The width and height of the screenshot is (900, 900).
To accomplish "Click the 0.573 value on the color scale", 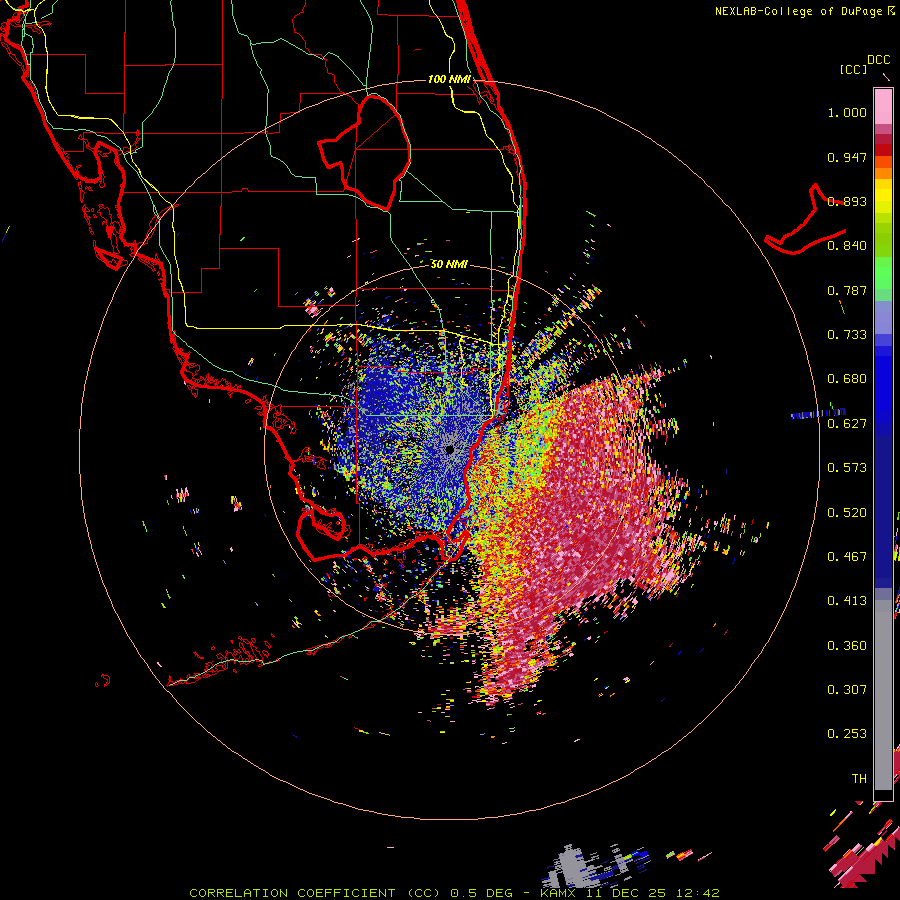I will click(847, 468).
